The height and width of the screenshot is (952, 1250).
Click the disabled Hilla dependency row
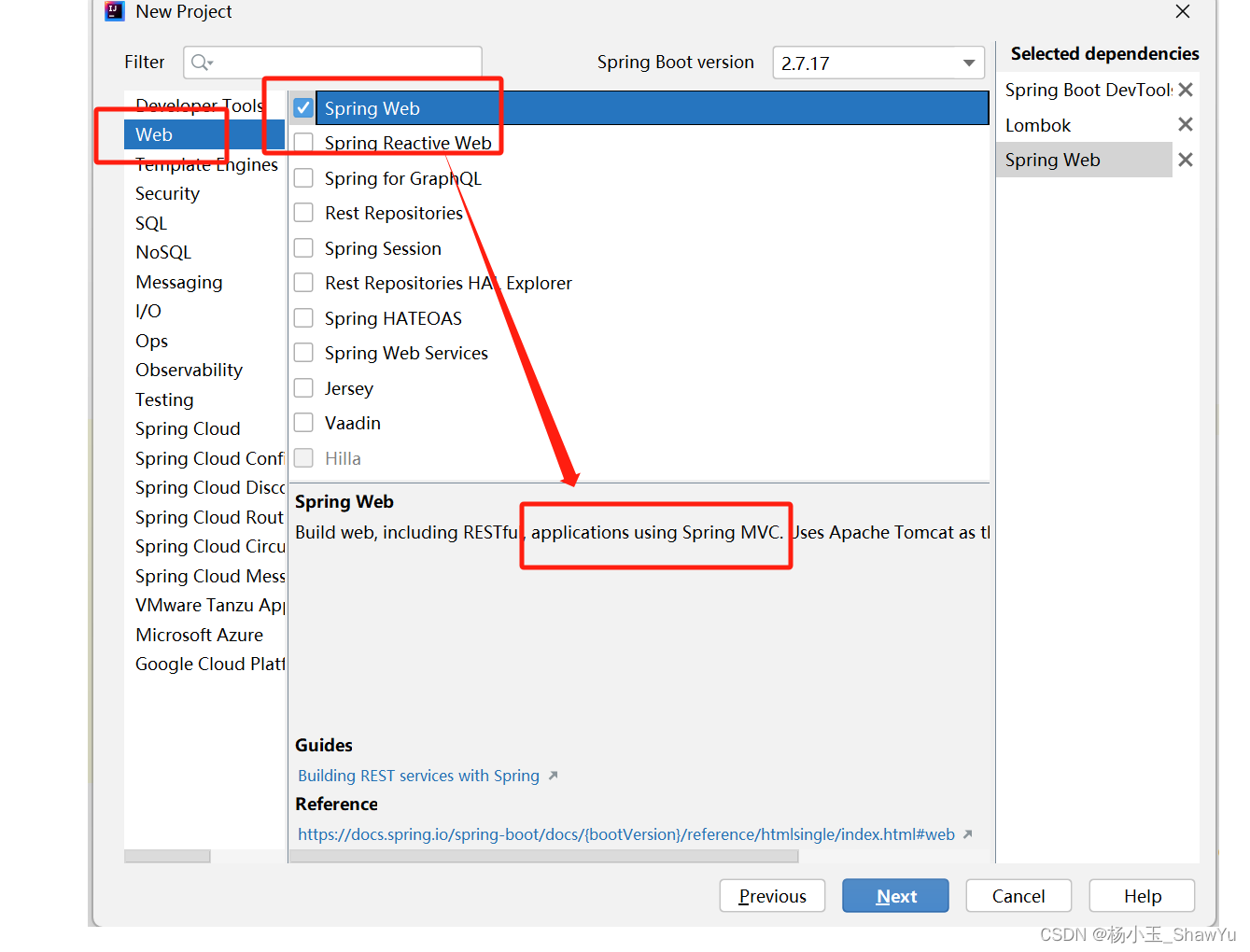(639, 458)
